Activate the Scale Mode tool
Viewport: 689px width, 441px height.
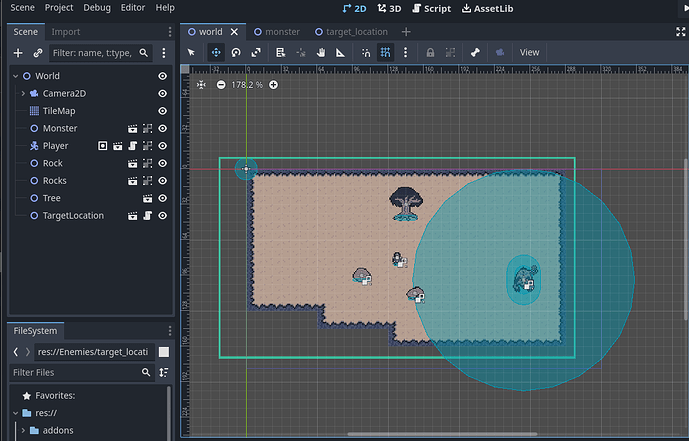(x=256, y=52)
